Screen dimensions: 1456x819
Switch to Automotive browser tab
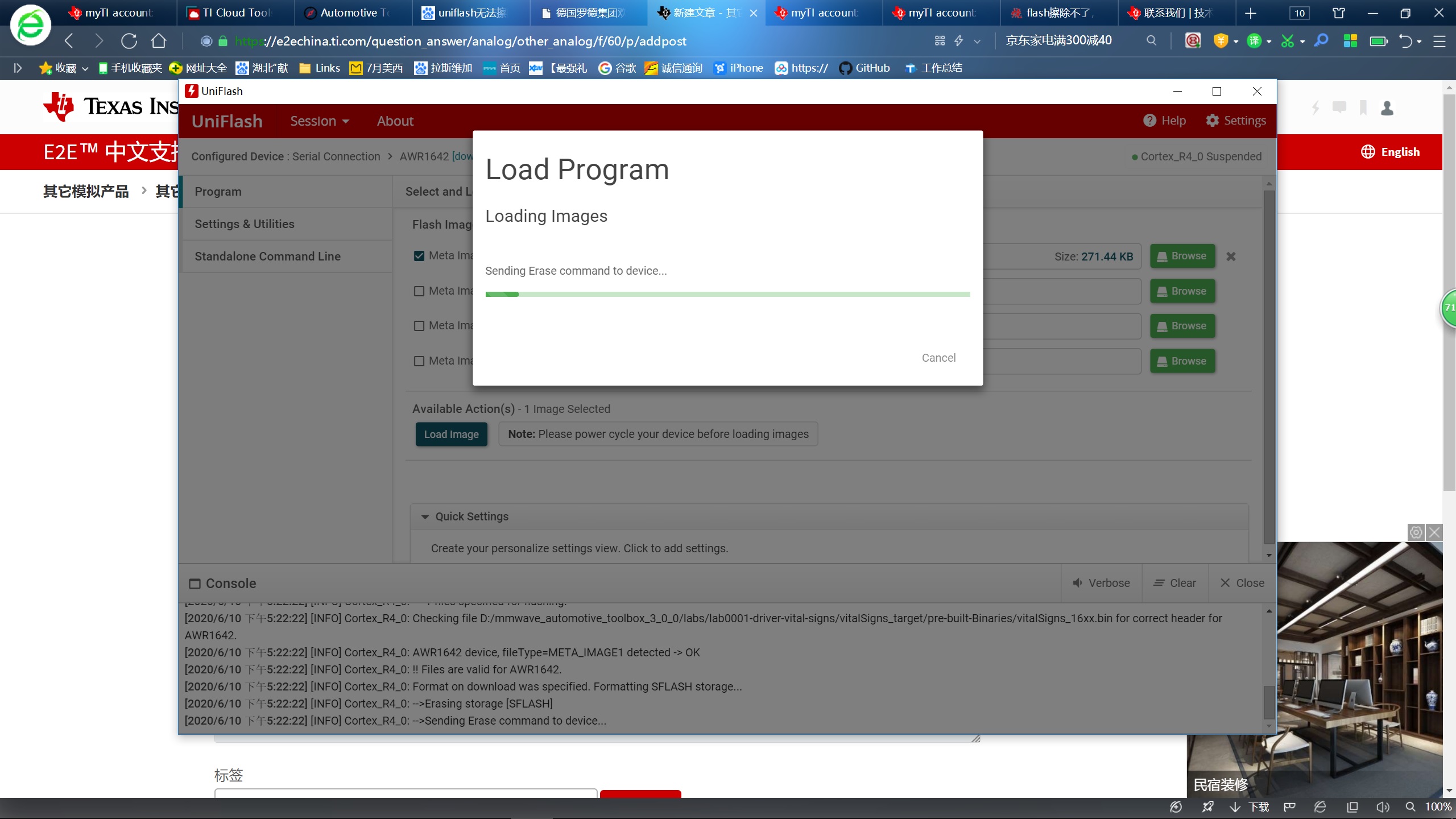coord(353,13)
